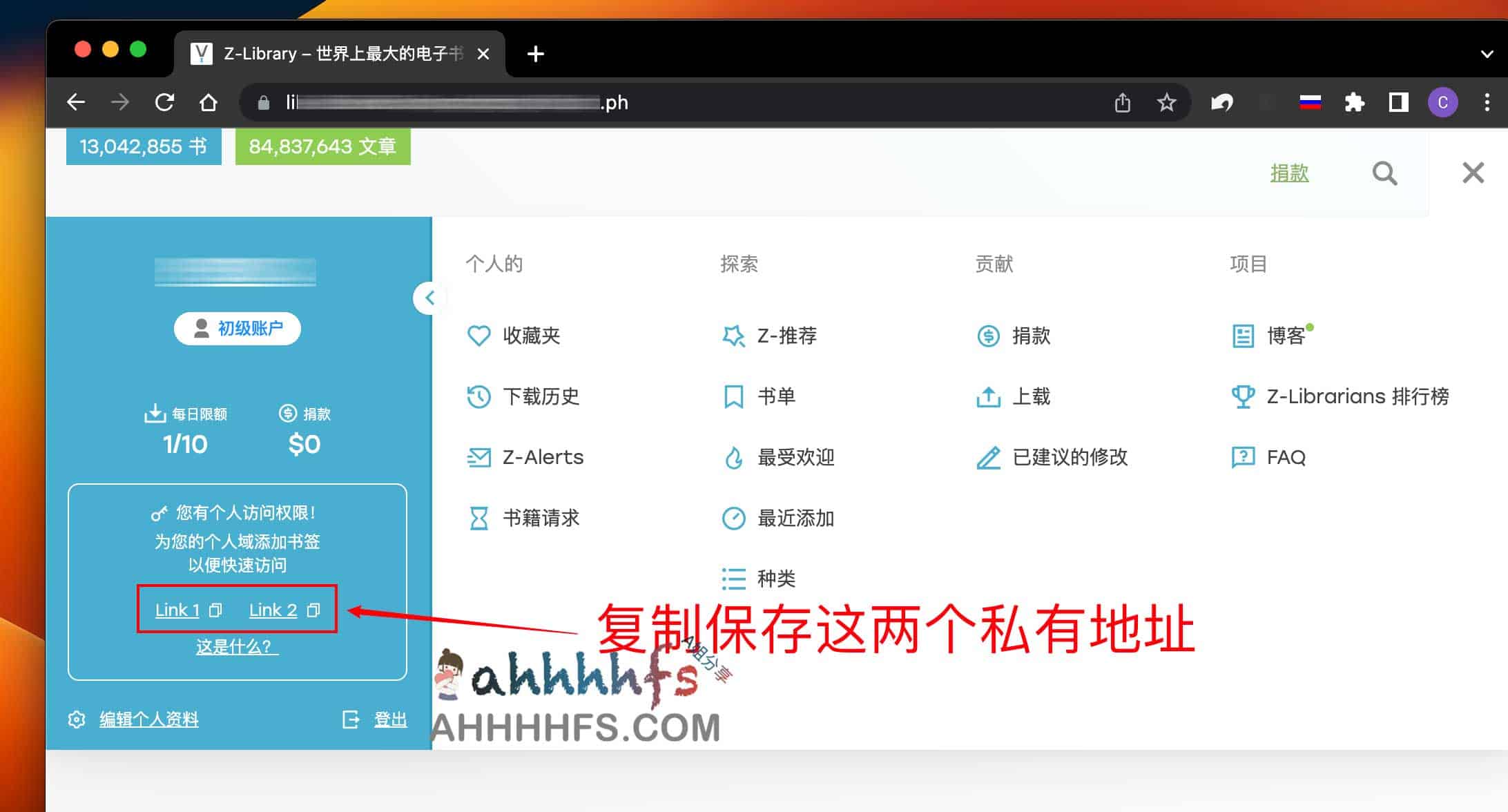Image resolution: width=1508 pixels, height=812 pixels.
Task: Open a new browser tab
Action: click(535, 54)
